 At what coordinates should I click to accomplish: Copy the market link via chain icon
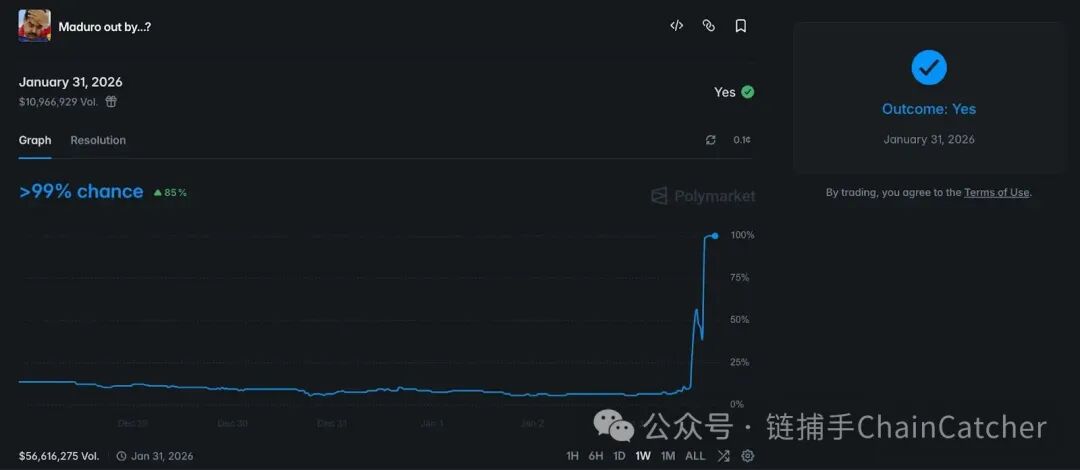point(708,26)
